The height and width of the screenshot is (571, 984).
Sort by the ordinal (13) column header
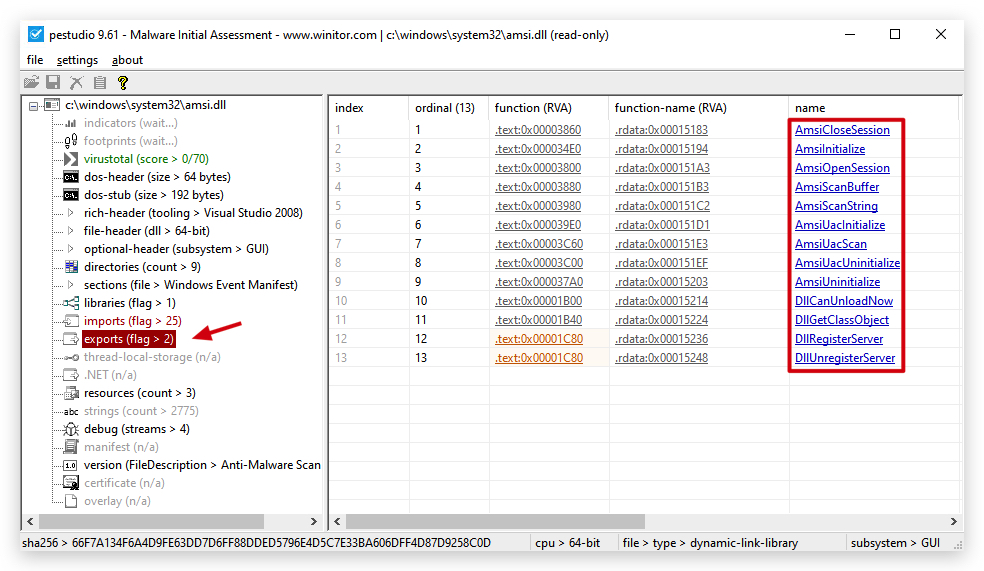tap(448, 108)
